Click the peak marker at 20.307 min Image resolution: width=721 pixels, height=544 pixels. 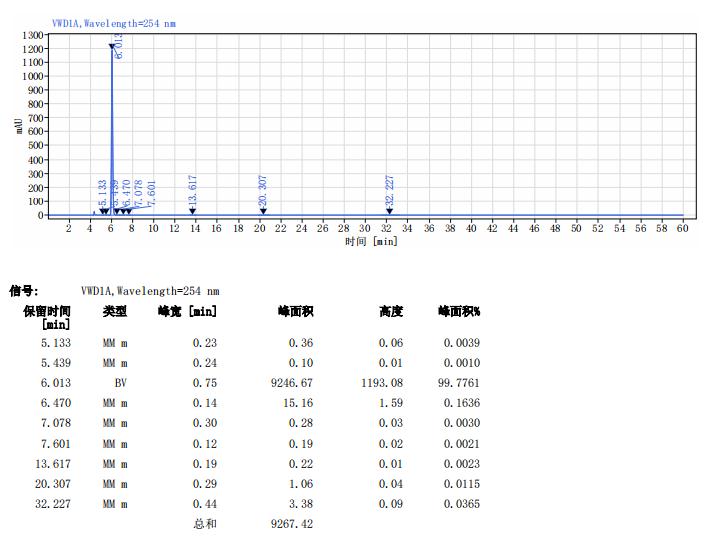coord(263,210)
